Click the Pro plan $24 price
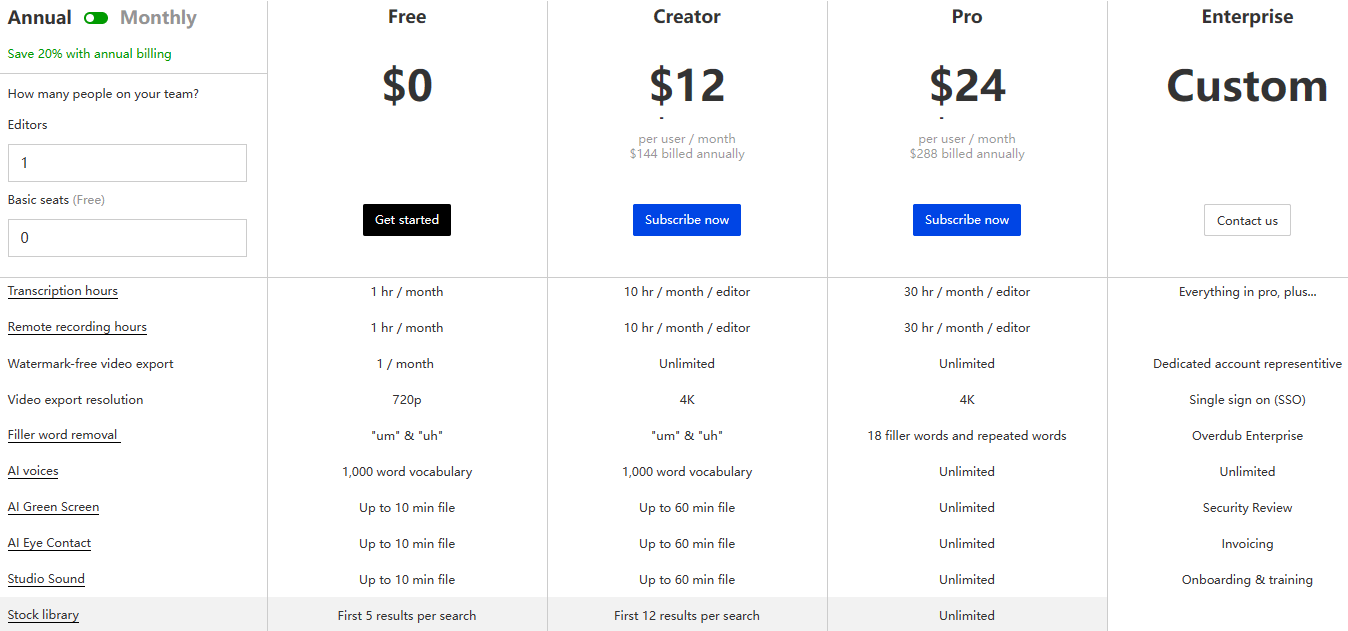This screenshot has height=631, width=1348. 967,85
